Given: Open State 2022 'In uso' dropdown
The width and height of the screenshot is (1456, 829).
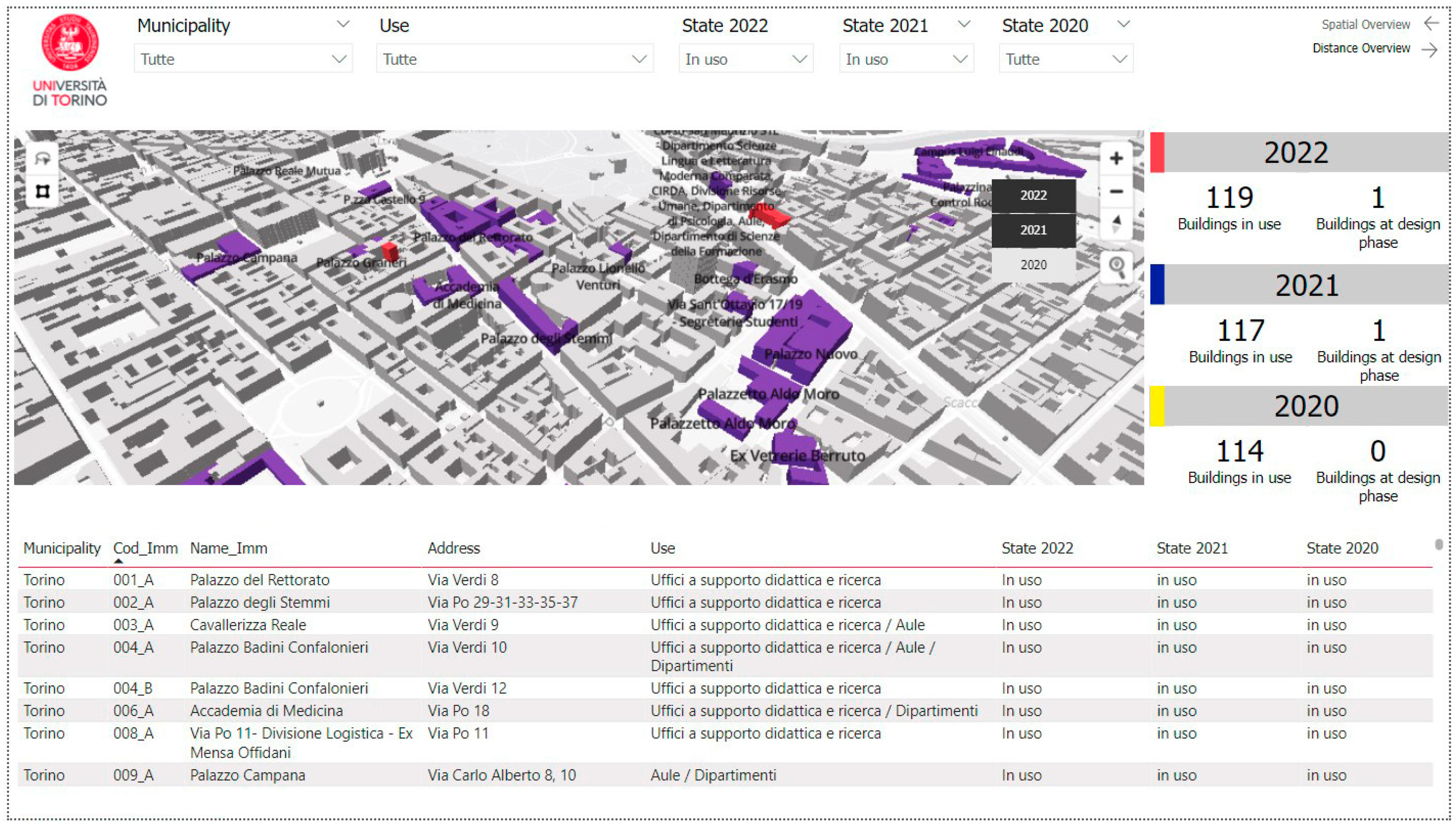Looking at the screenshot, I should pos(745,59).
